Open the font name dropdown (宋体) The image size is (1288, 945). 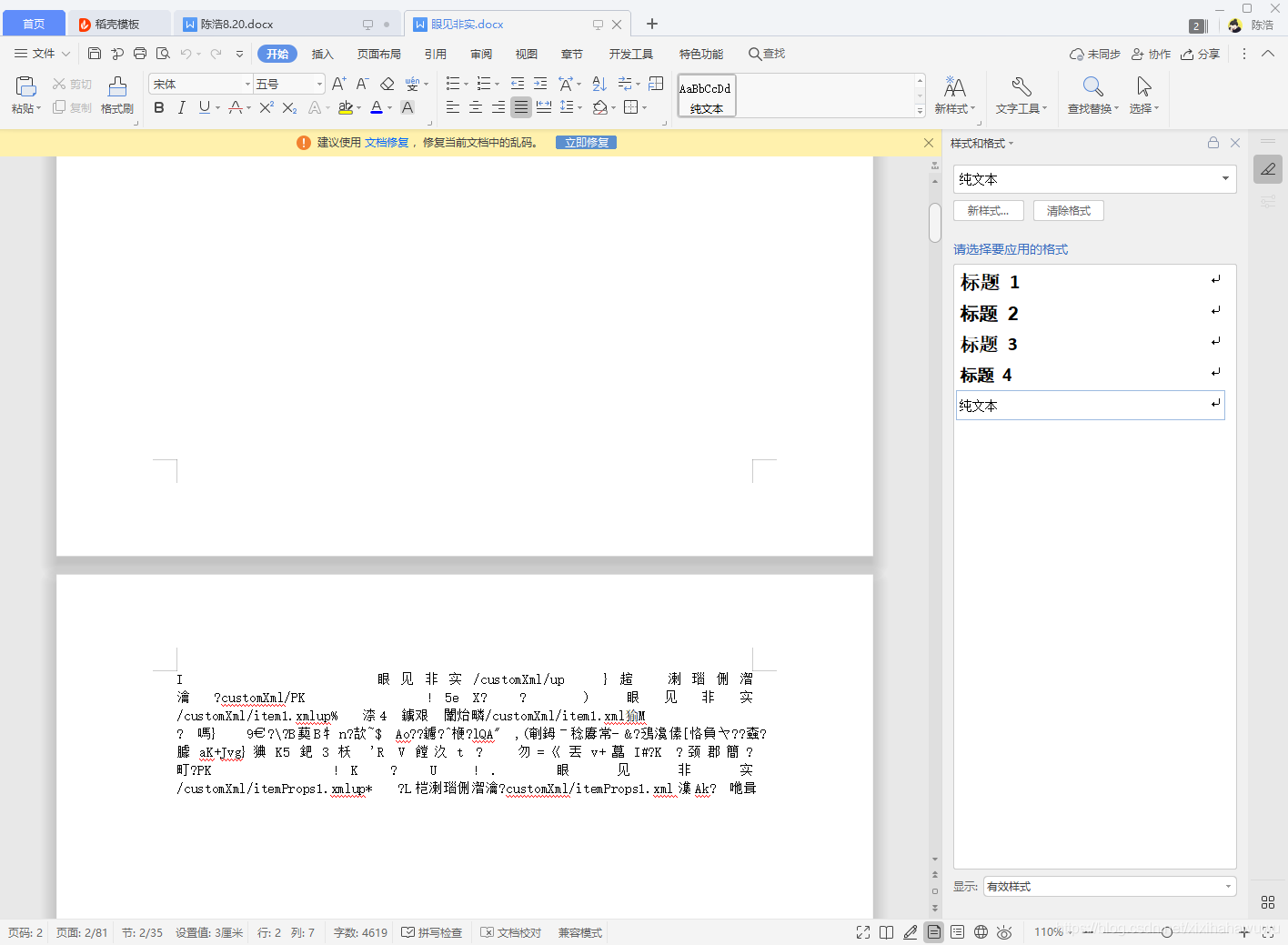pos(247,84)
